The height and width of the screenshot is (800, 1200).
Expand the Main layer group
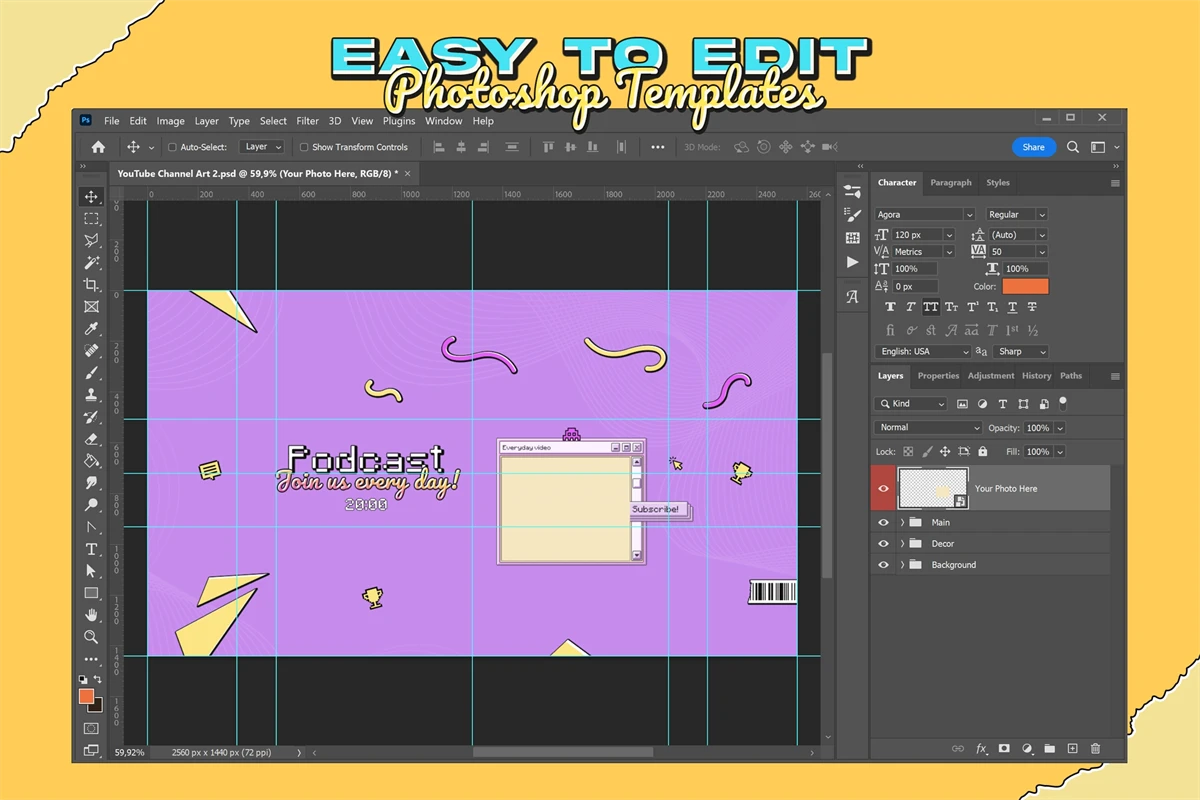click(902, 523)
